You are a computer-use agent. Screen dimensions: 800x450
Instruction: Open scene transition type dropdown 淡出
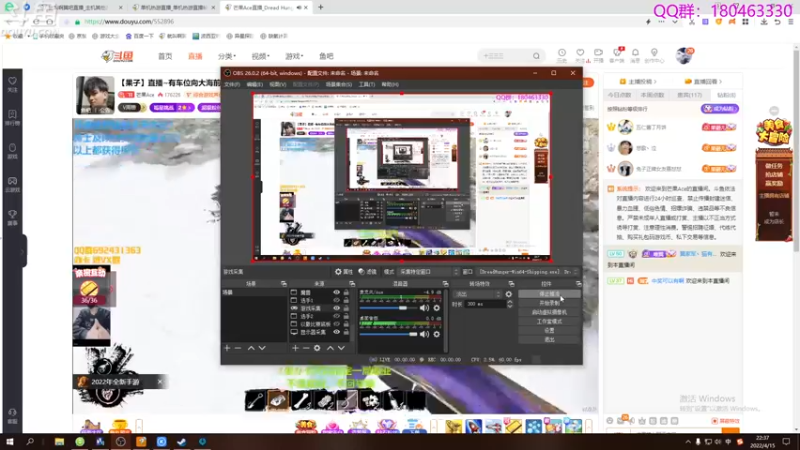tap(478, 294)
